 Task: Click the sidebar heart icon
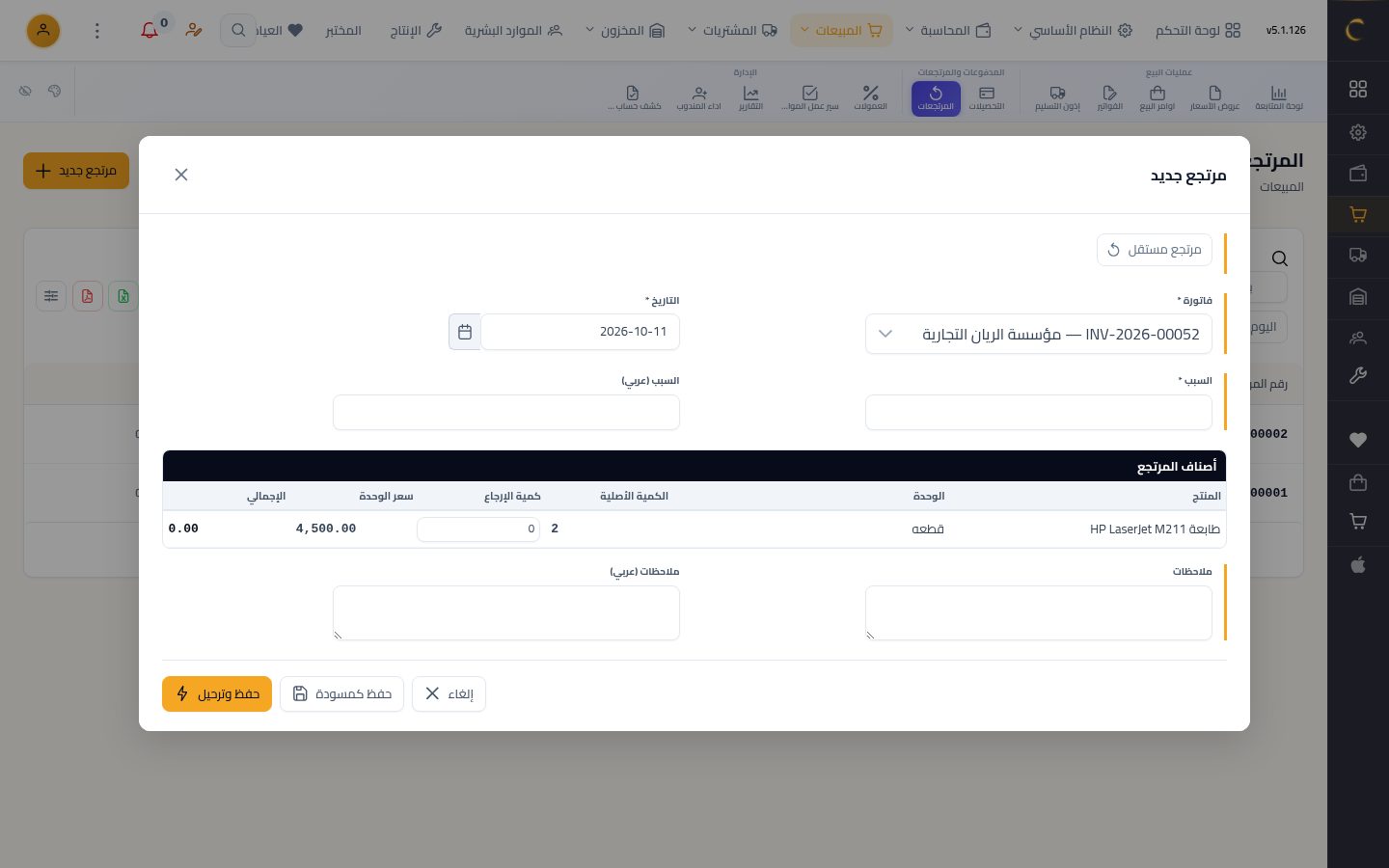pyautogui.click(x=1358, y=440)
